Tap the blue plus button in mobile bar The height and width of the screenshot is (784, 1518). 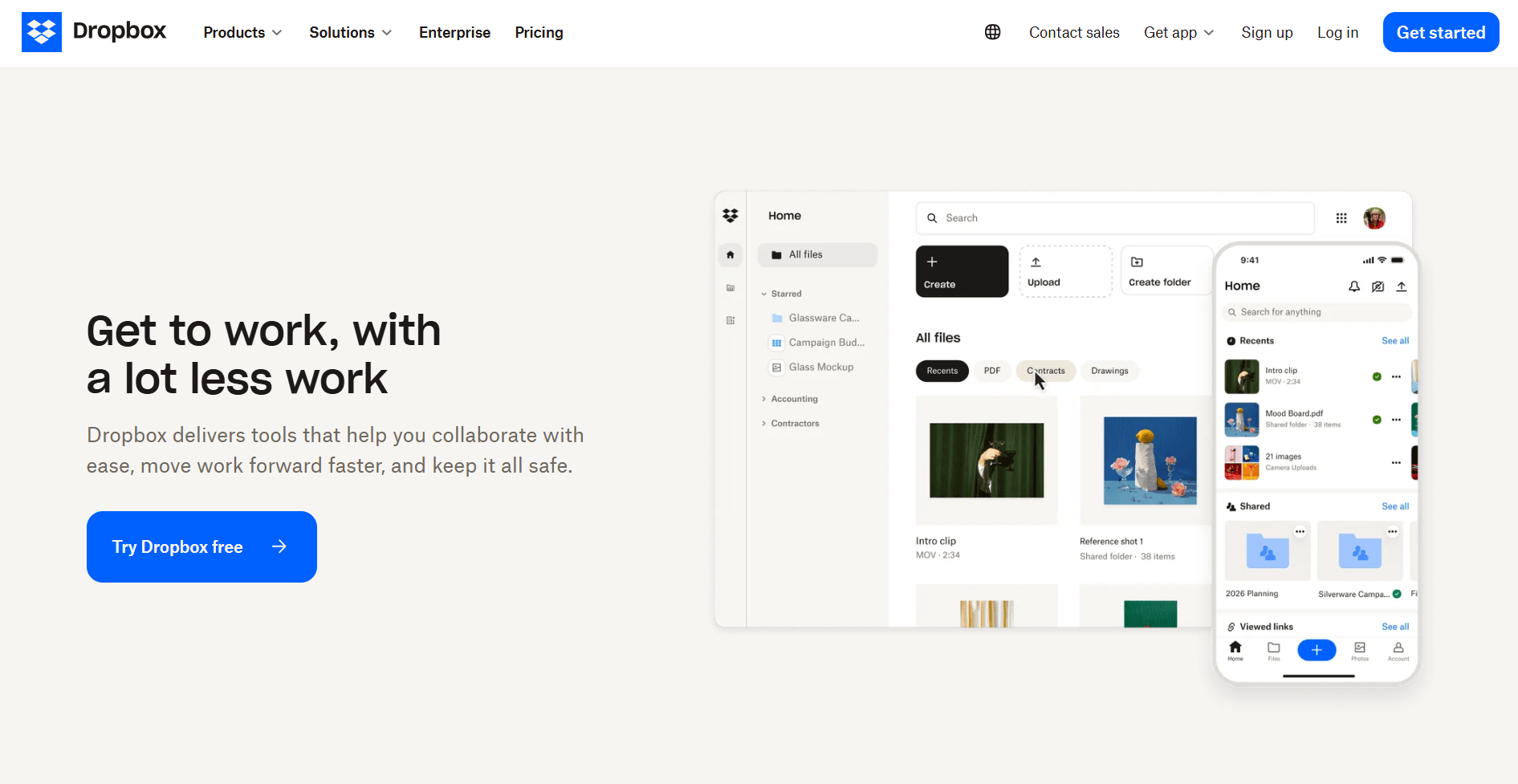click(x=1316, y=650)
